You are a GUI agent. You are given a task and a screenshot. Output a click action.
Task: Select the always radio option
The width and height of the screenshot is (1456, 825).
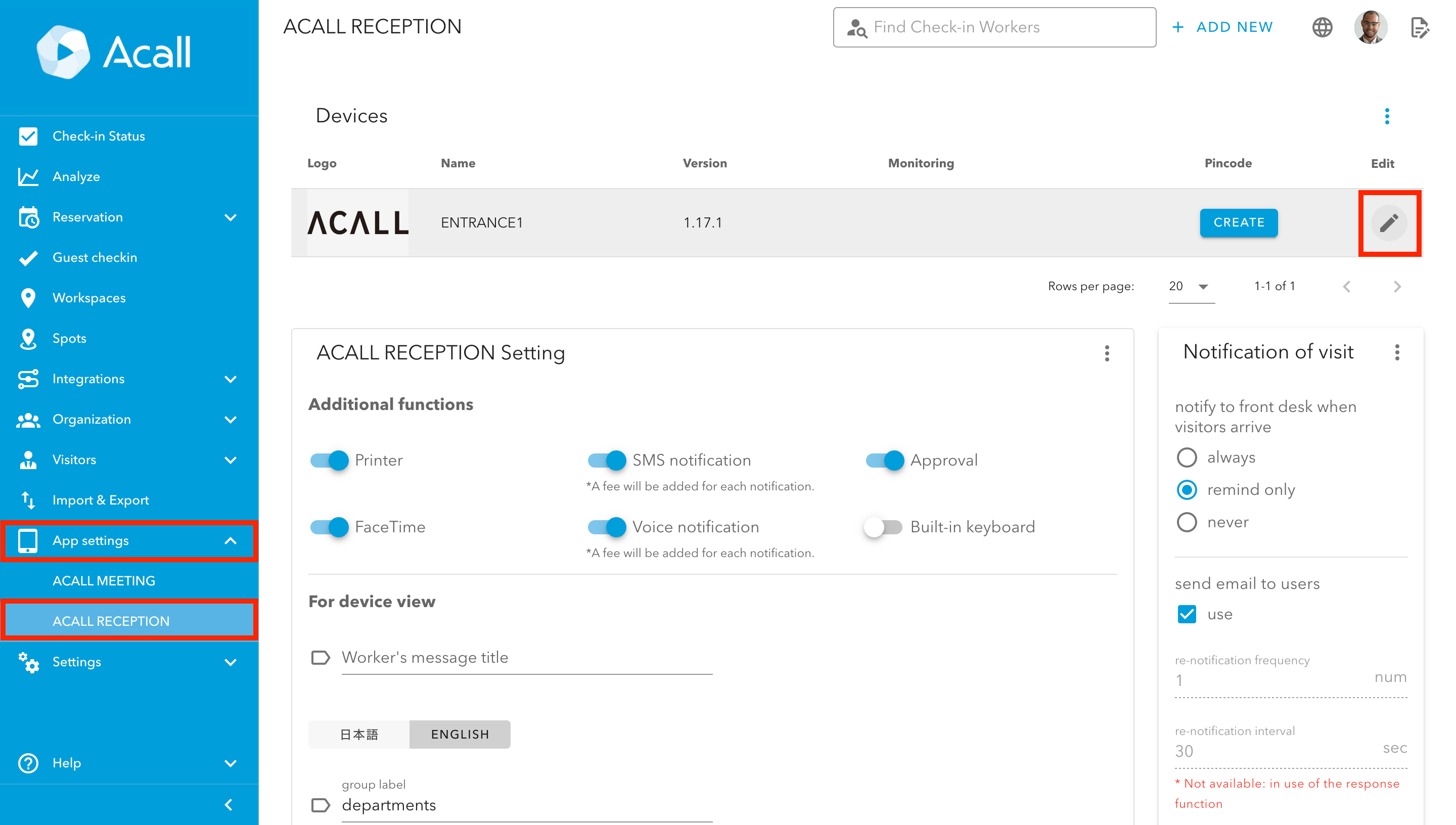click(x=1187, y=457)
